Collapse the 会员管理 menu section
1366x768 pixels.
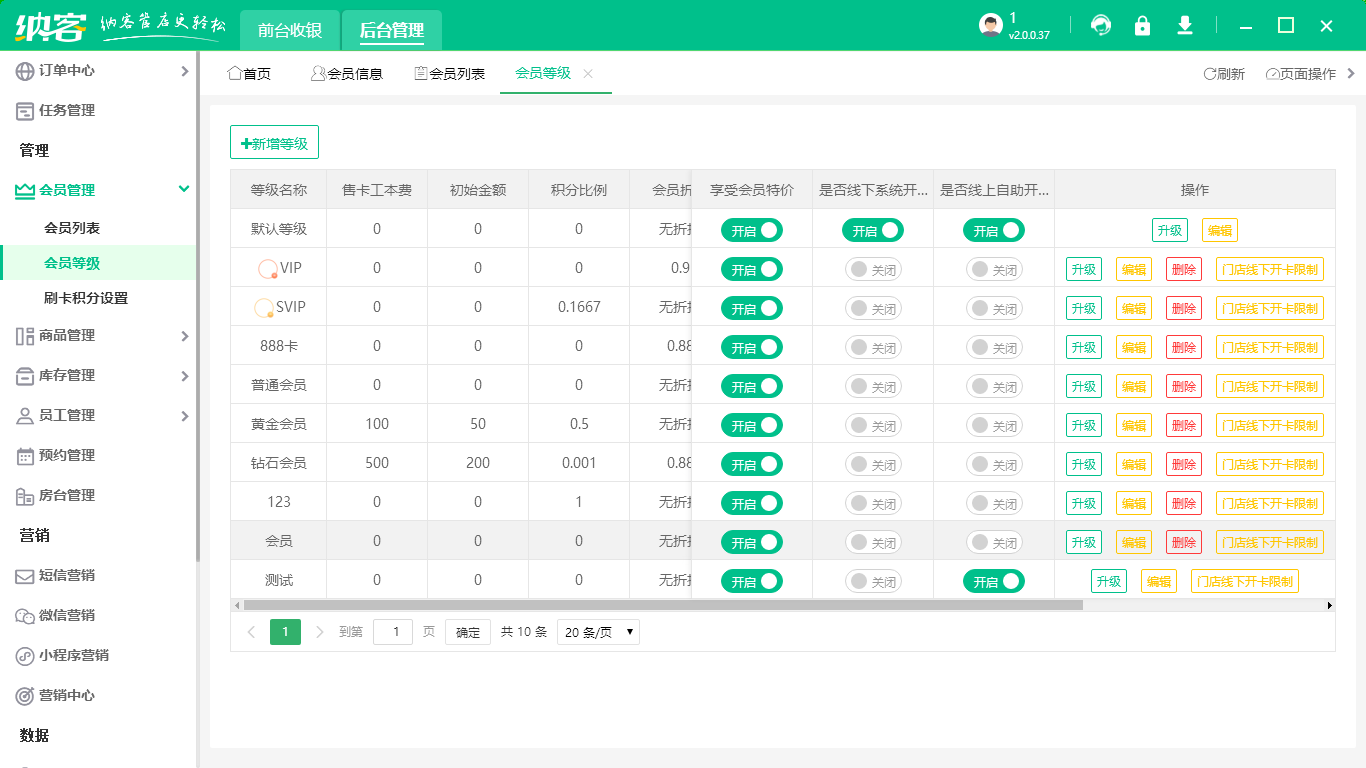point(99,188)
